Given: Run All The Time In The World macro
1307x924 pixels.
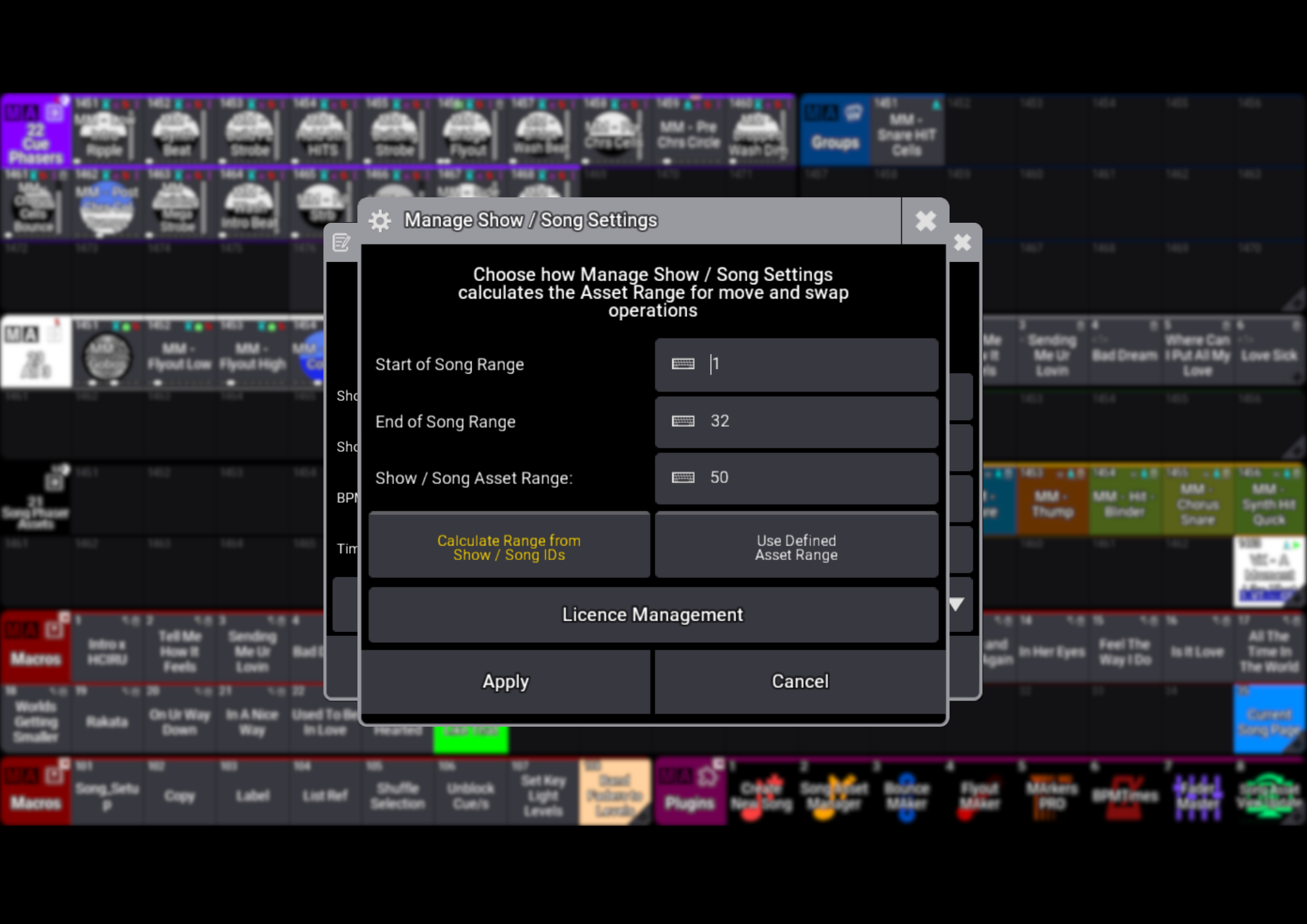Looking at the screenshot, I should [1269, 648].
